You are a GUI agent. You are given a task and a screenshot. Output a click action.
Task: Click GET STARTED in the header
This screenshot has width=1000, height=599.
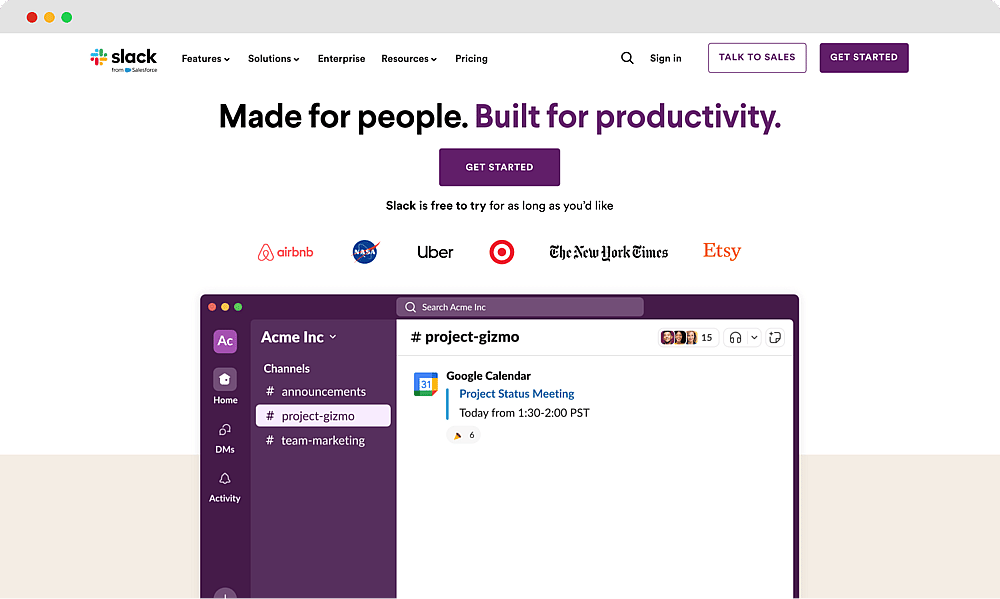864,57
